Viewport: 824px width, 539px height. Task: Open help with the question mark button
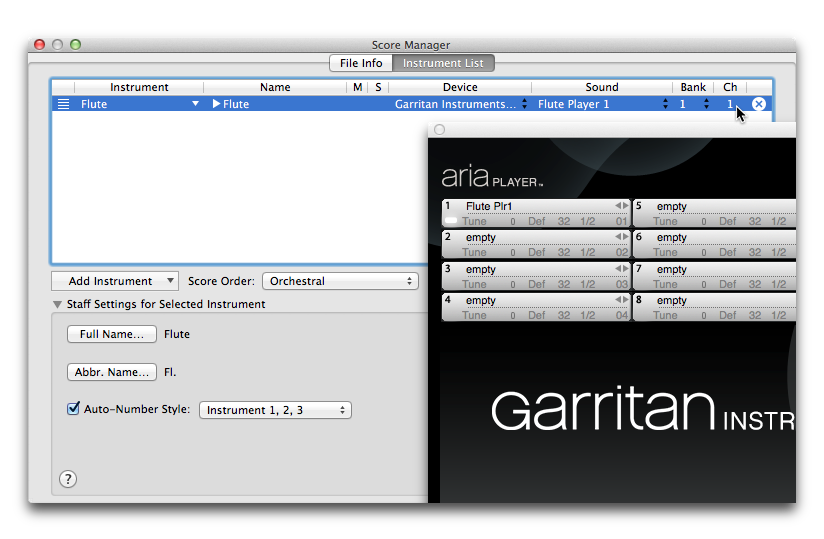[68, 479]
